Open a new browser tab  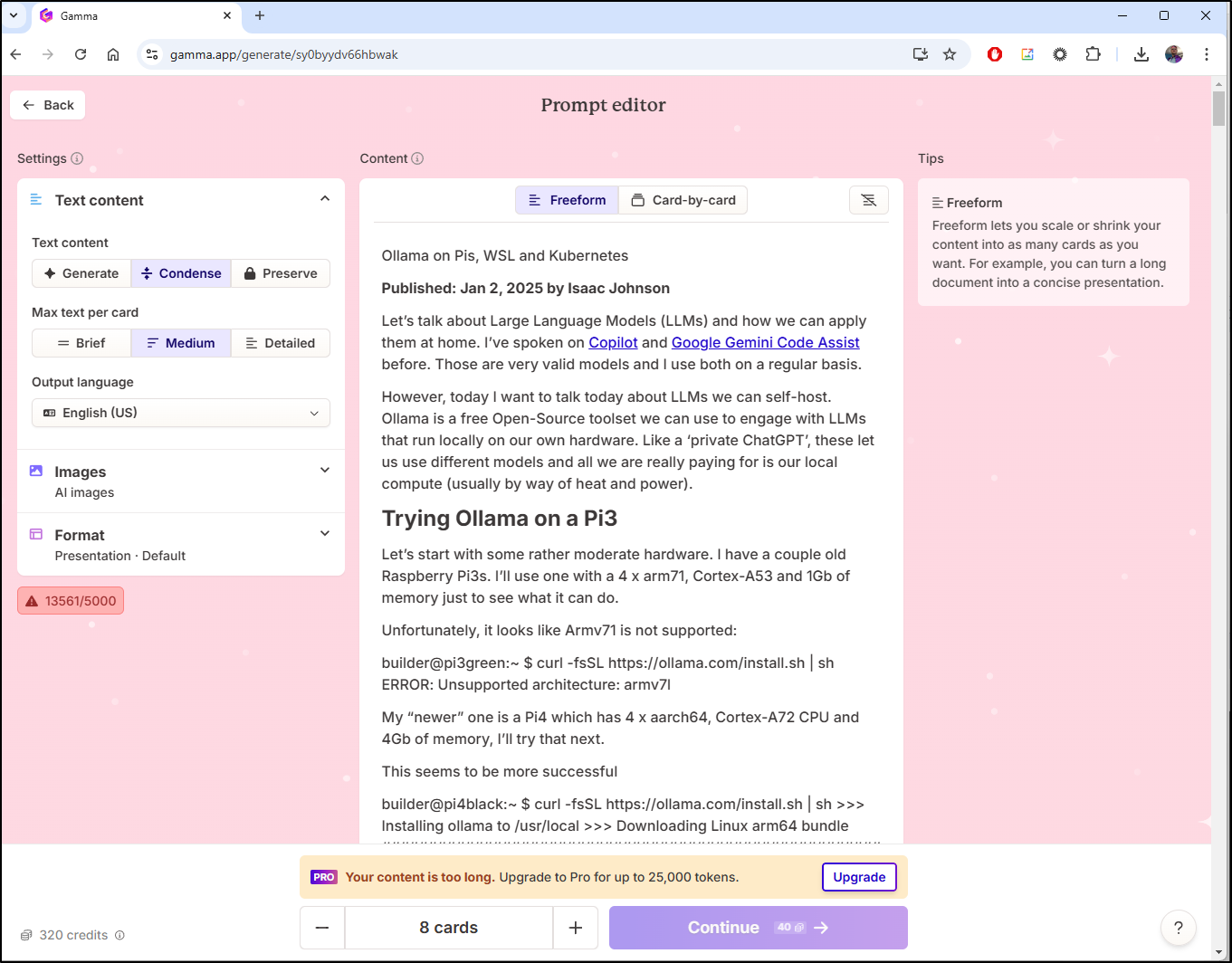pyautogui.click(x=260, y=15)
